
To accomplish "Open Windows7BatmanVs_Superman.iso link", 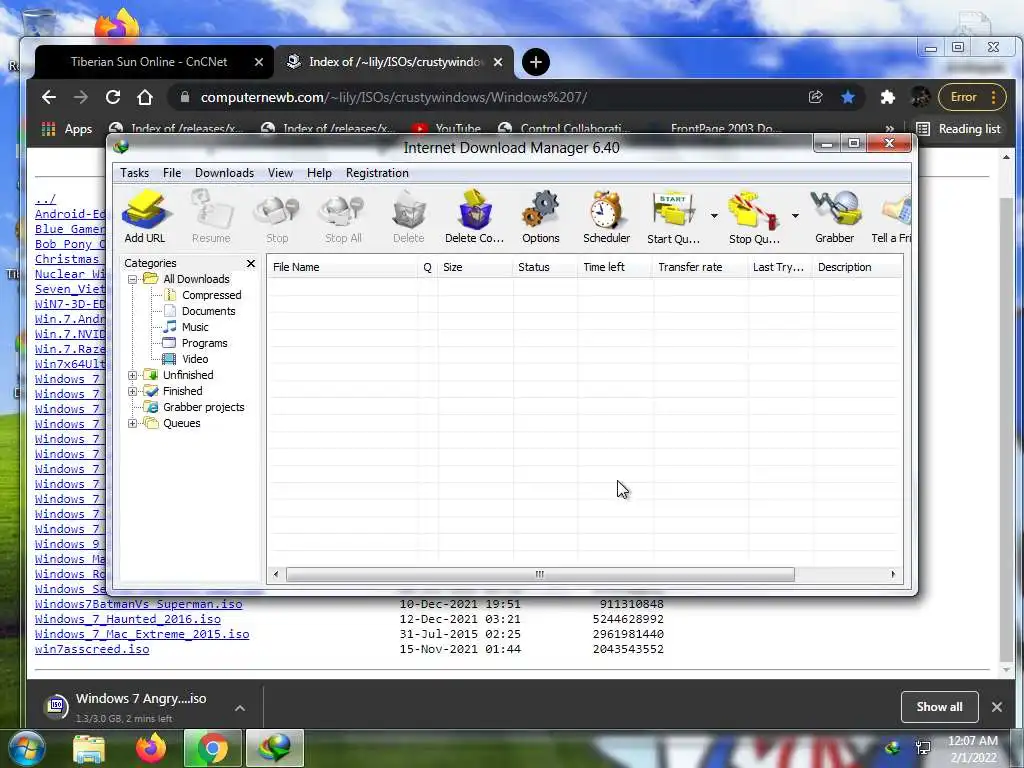I will point(138,604).
